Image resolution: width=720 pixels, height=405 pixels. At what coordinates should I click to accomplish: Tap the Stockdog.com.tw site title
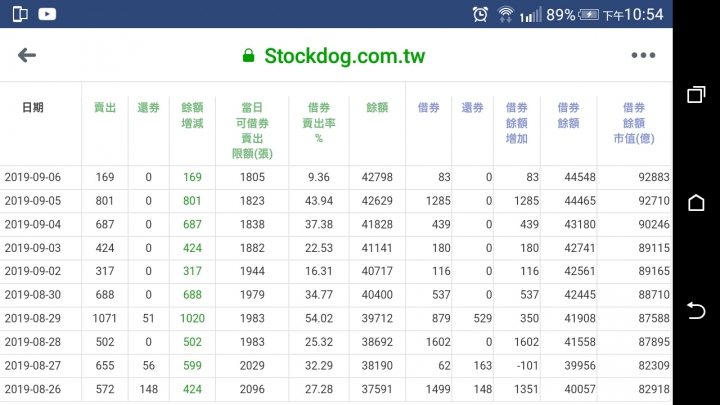pyautogui.click(x=344, y=56)
